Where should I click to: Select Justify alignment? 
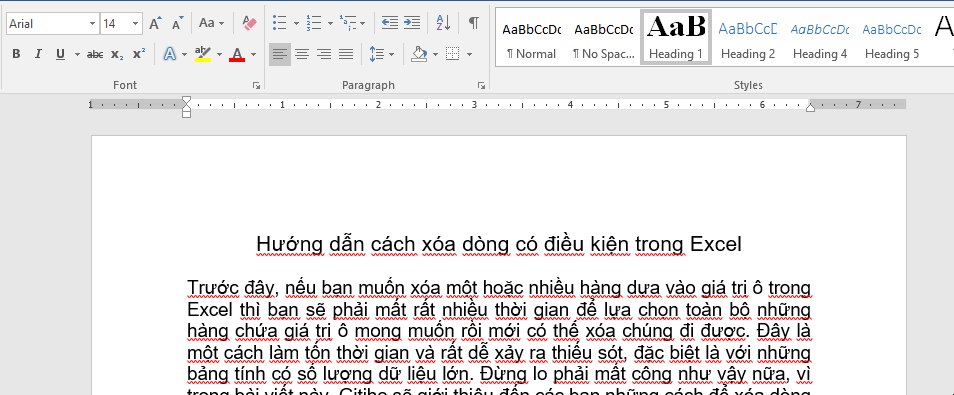[346, 54]
